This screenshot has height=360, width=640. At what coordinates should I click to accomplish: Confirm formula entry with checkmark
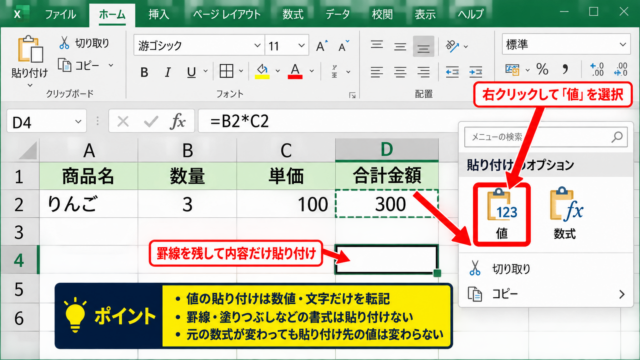(x=151, y=122)
